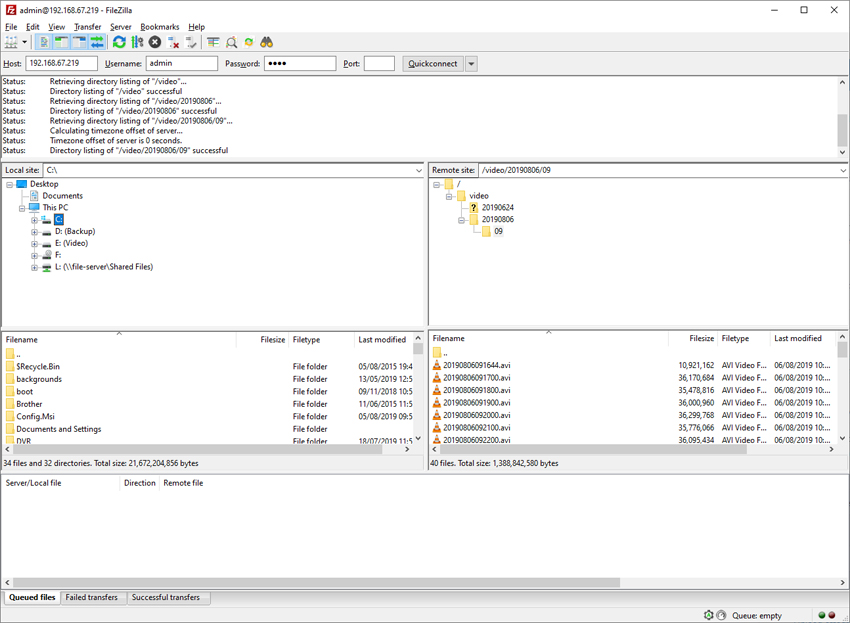Disconnect from the current server
The height and width of the screenshot is (623, 850).
(173, 42)
